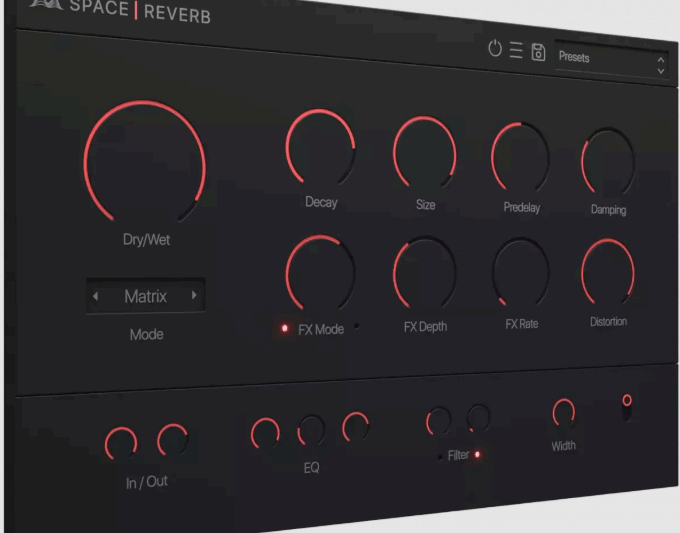Select previous preset with up chevron

point(661,59)
